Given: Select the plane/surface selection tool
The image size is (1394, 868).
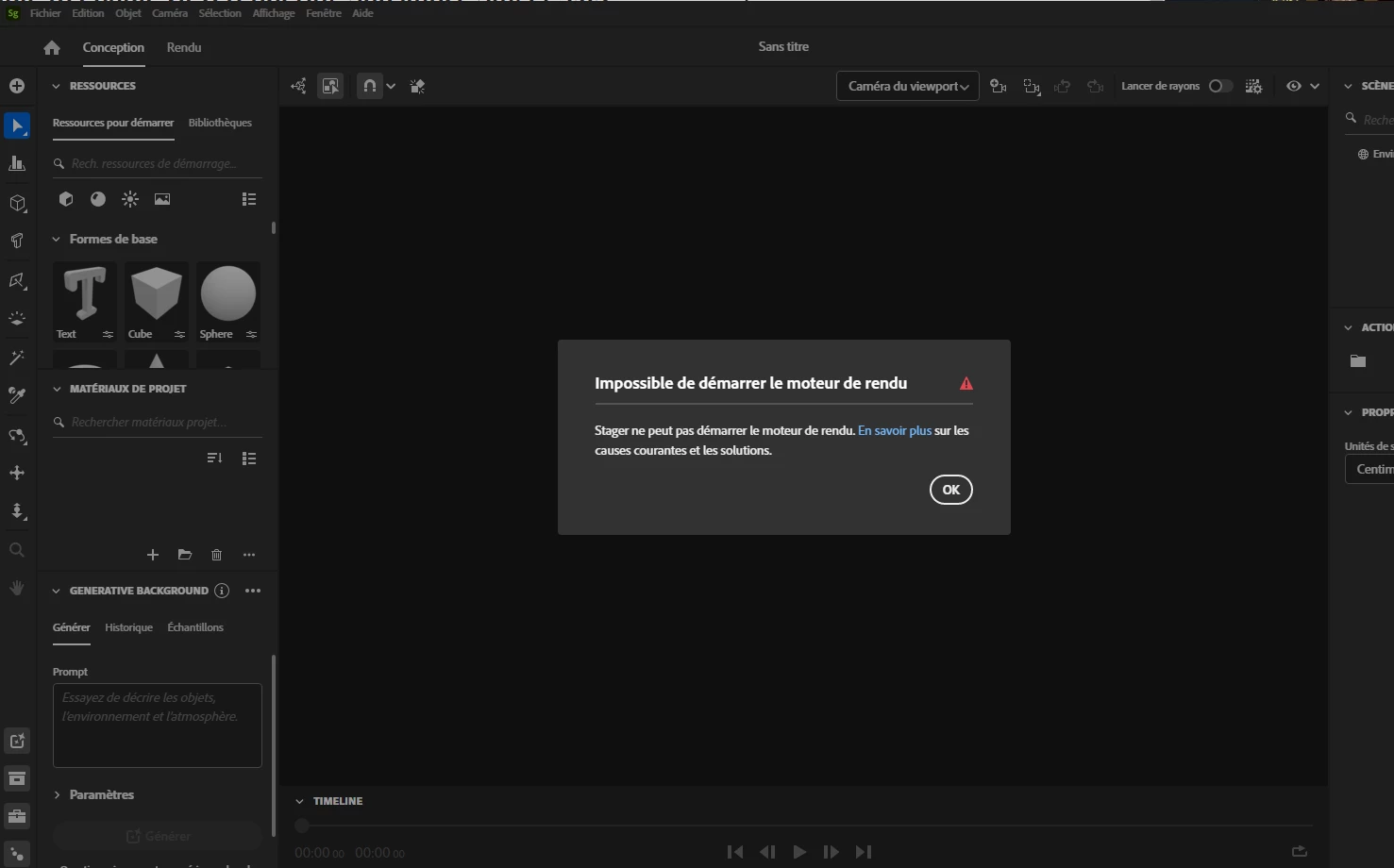Looking at the screenshot, I should [x=17, y=280].
